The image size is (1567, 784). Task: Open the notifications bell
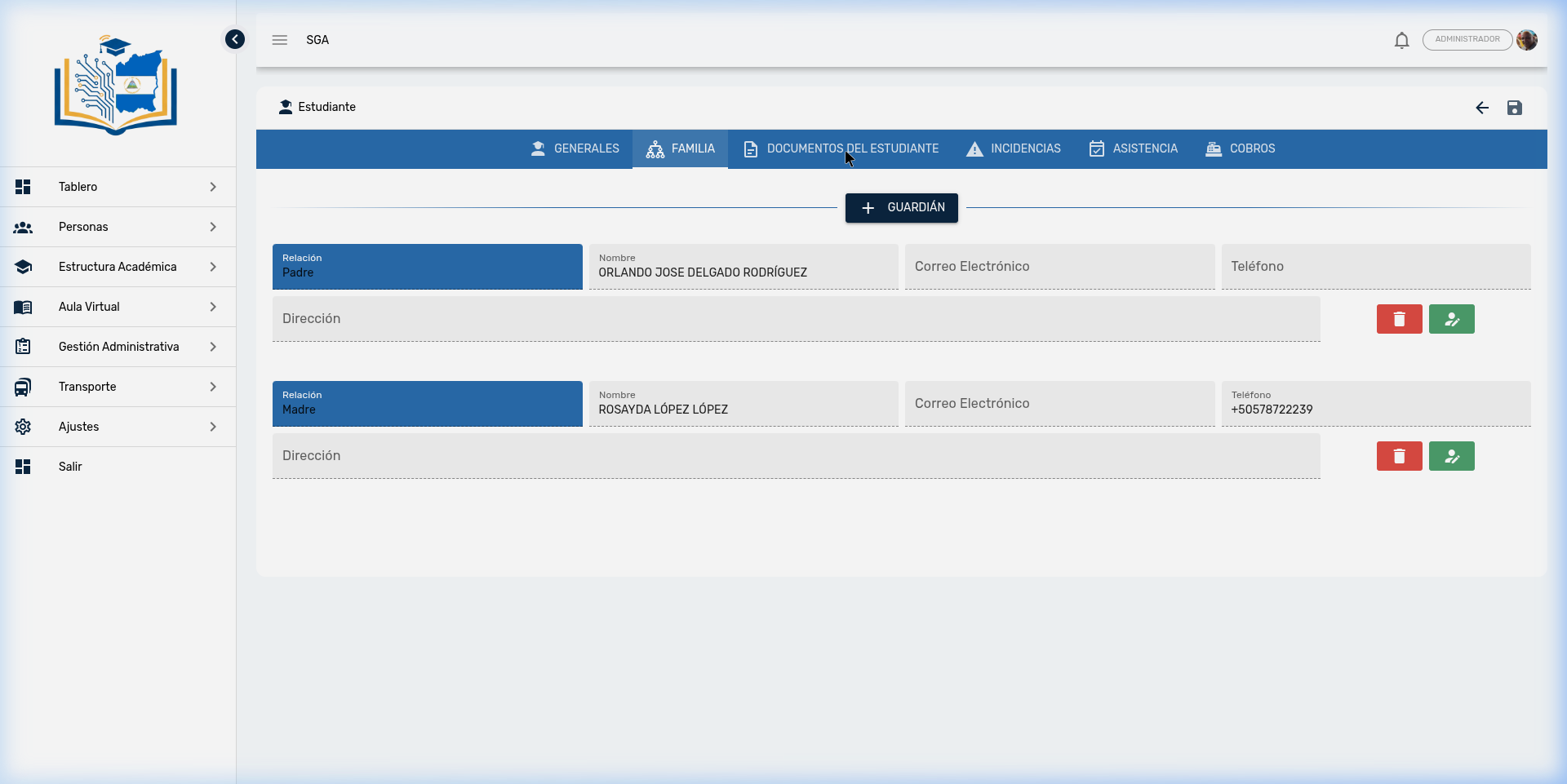coord(1401,40)
